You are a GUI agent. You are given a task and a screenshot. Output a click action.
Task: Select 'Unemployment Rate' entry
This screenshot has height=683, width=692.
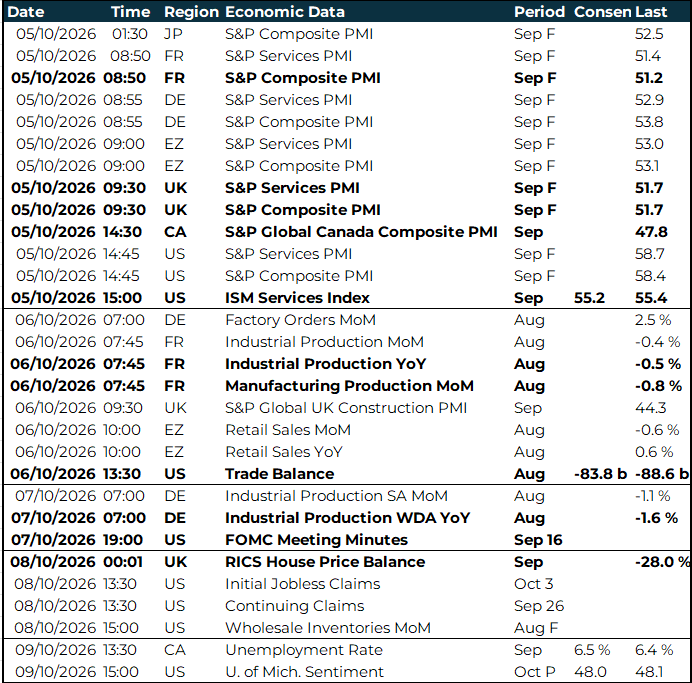304,650
